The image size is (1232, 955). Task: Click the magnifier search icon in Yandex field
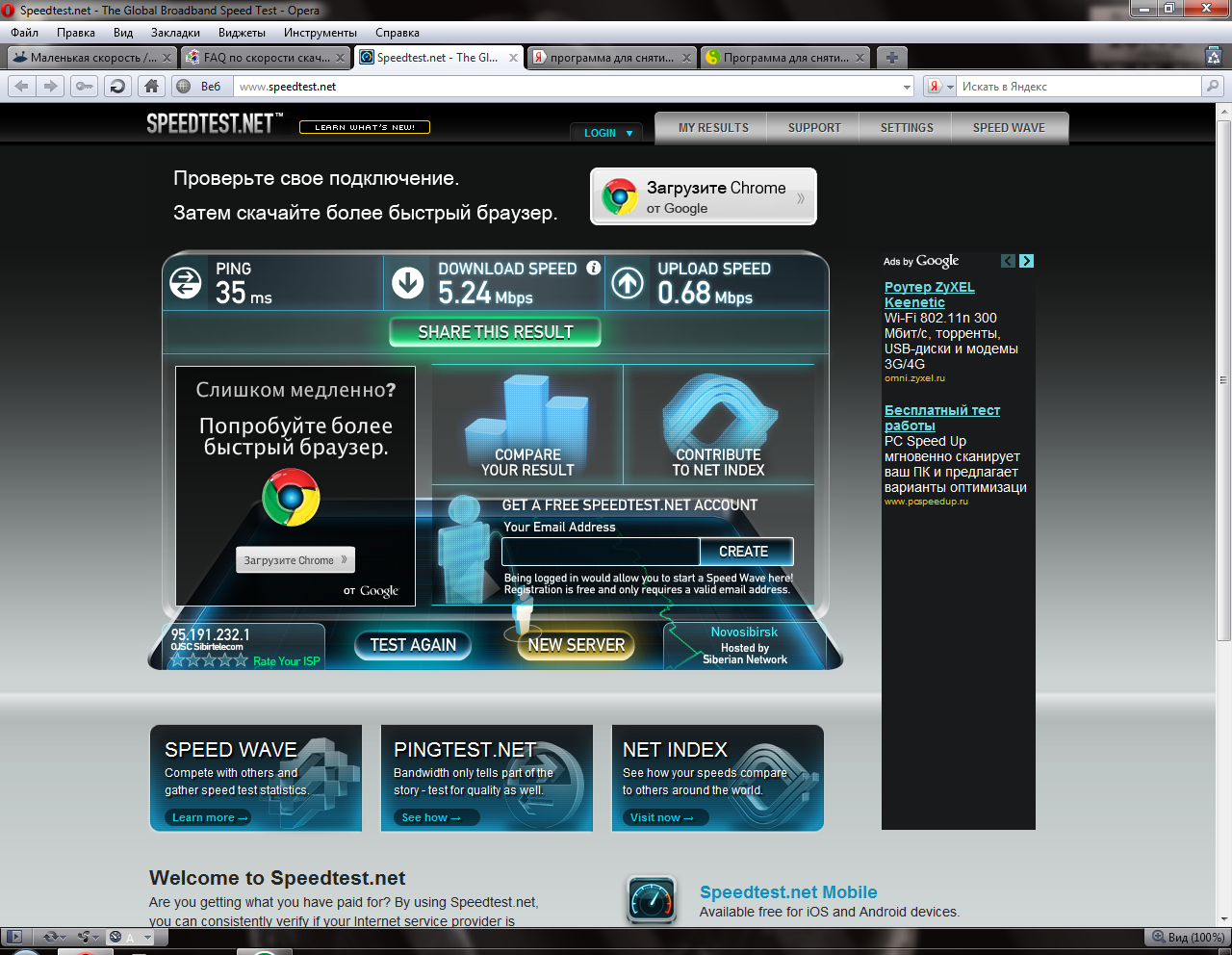point(1213,87)
